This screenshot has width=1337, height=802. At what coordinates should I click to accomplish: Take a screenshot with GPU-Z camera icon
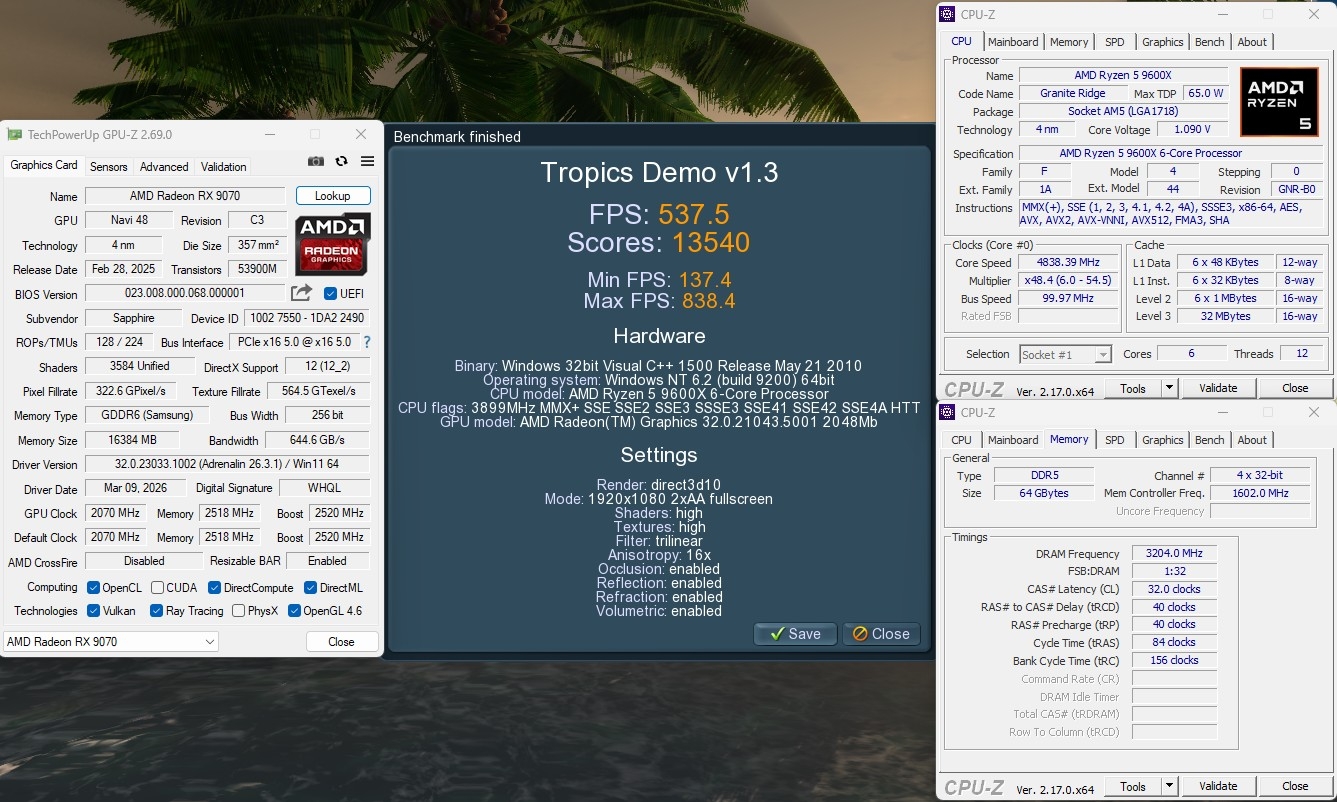click(316, 162)
